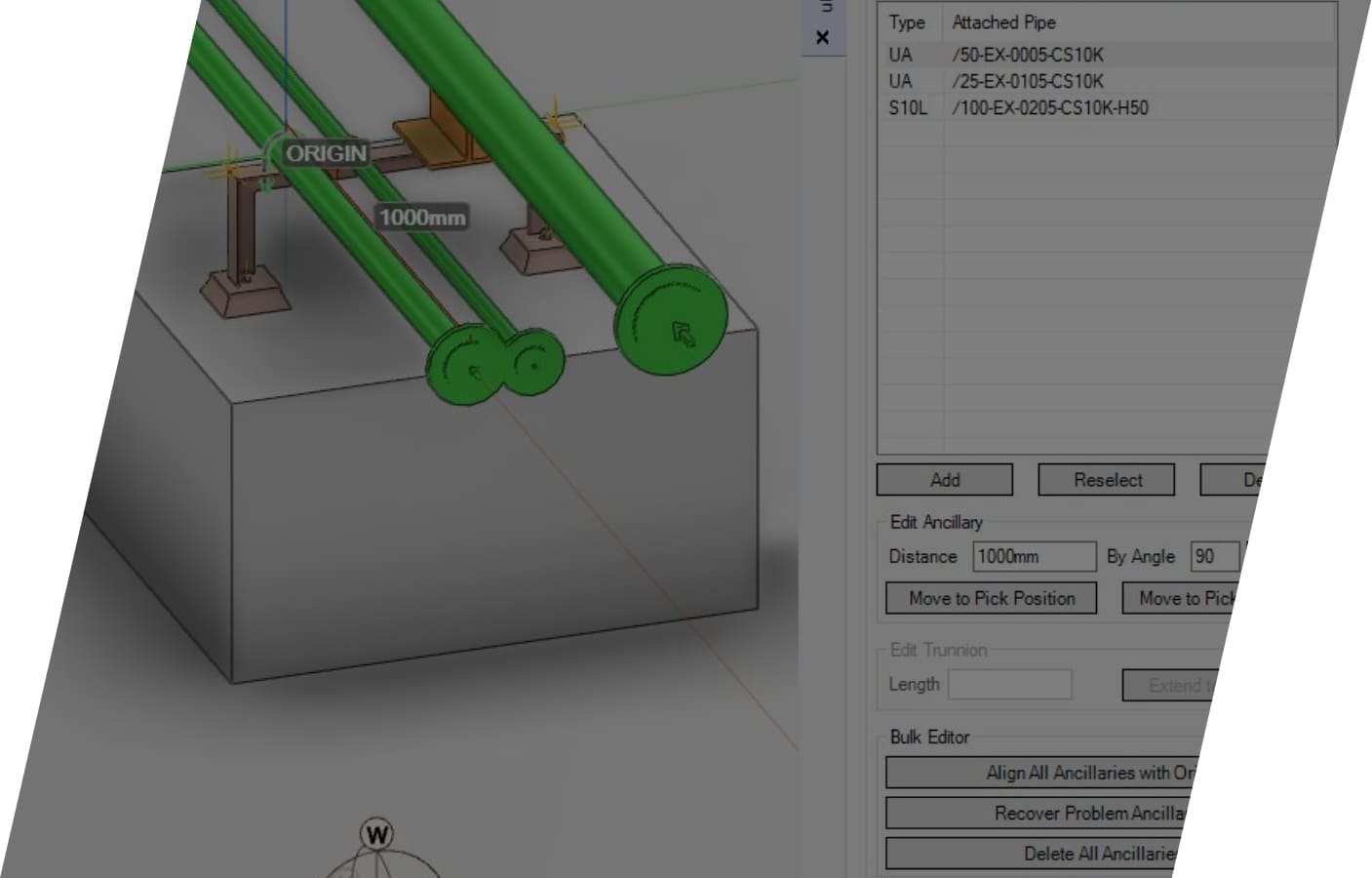Select row /50-EX-0005-CS10K in the list
The height and width of the screenshot is (878, 1372).
[1028, 55]
